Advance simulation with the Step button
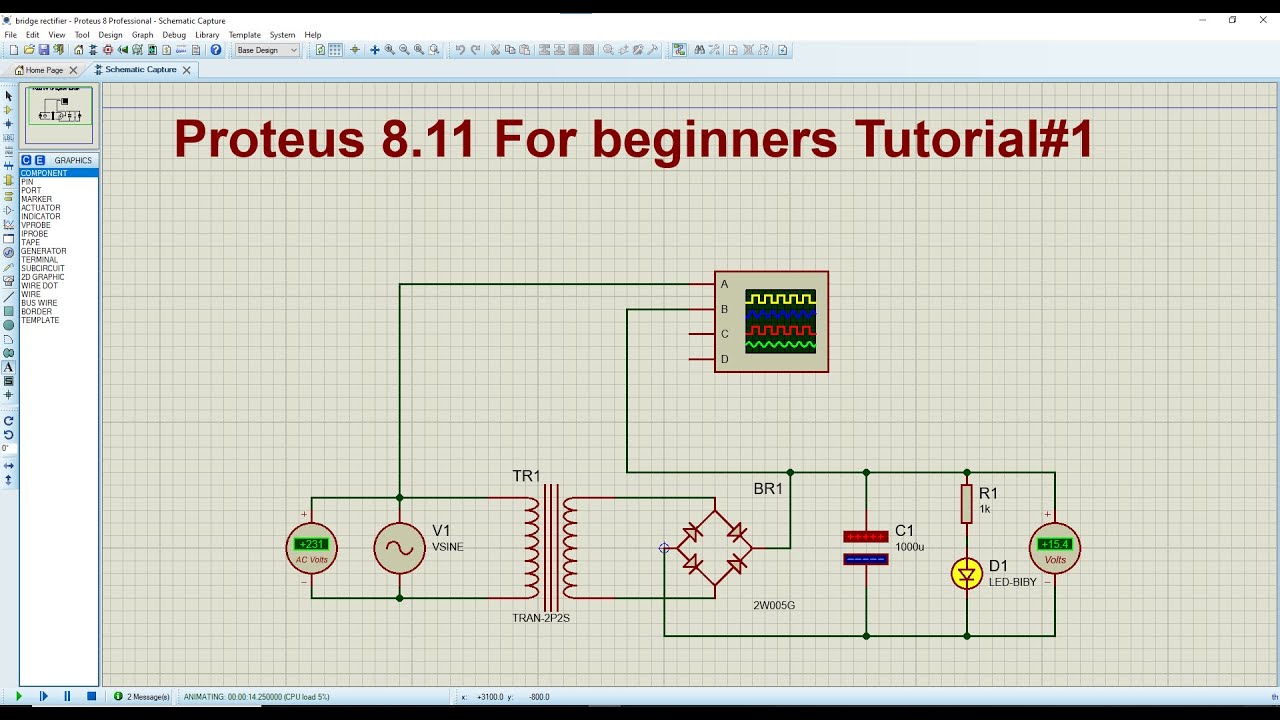 (x=43, y=696)
